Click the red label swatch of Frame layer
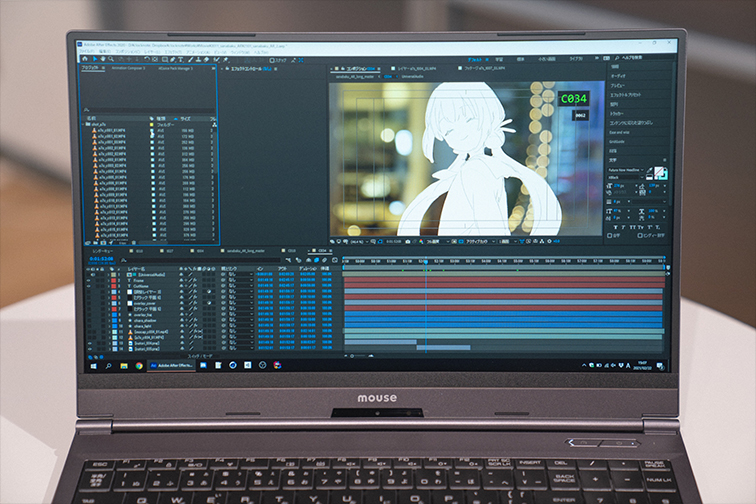The image size is (756, 504). coord(114,280)
